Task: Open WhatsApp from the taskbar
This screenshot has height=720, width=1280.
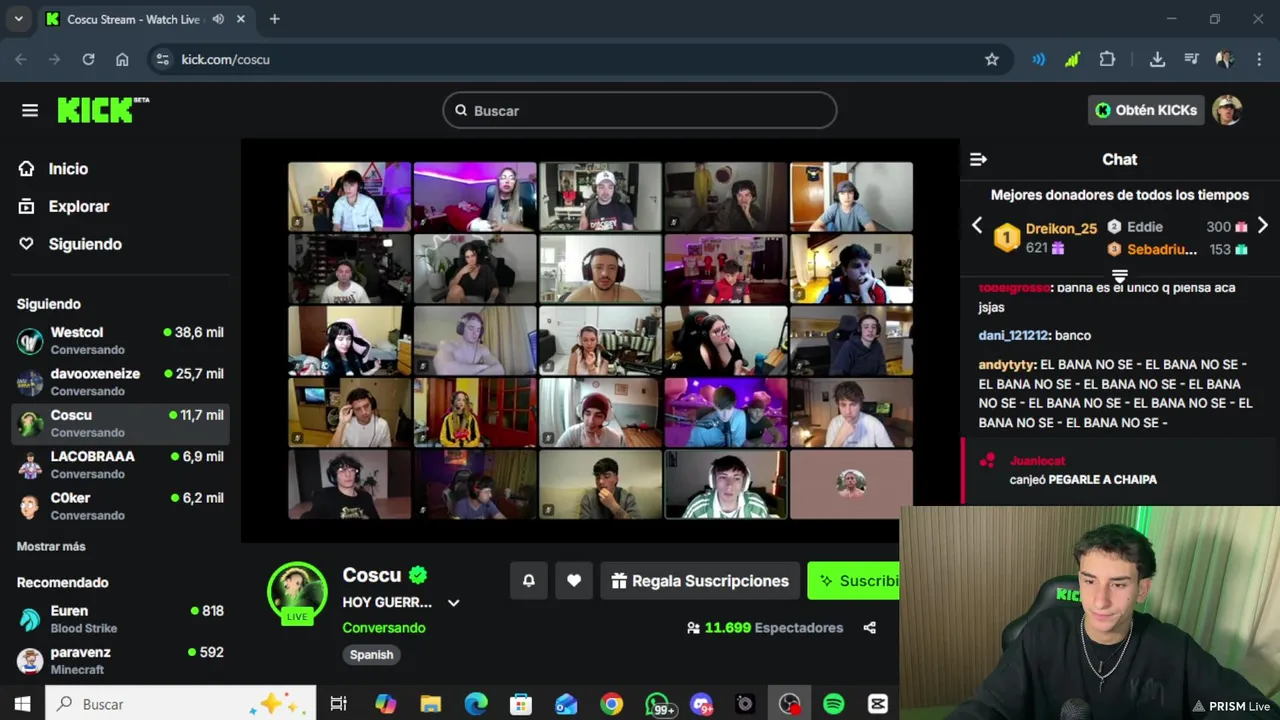Action: coord(658,704)
